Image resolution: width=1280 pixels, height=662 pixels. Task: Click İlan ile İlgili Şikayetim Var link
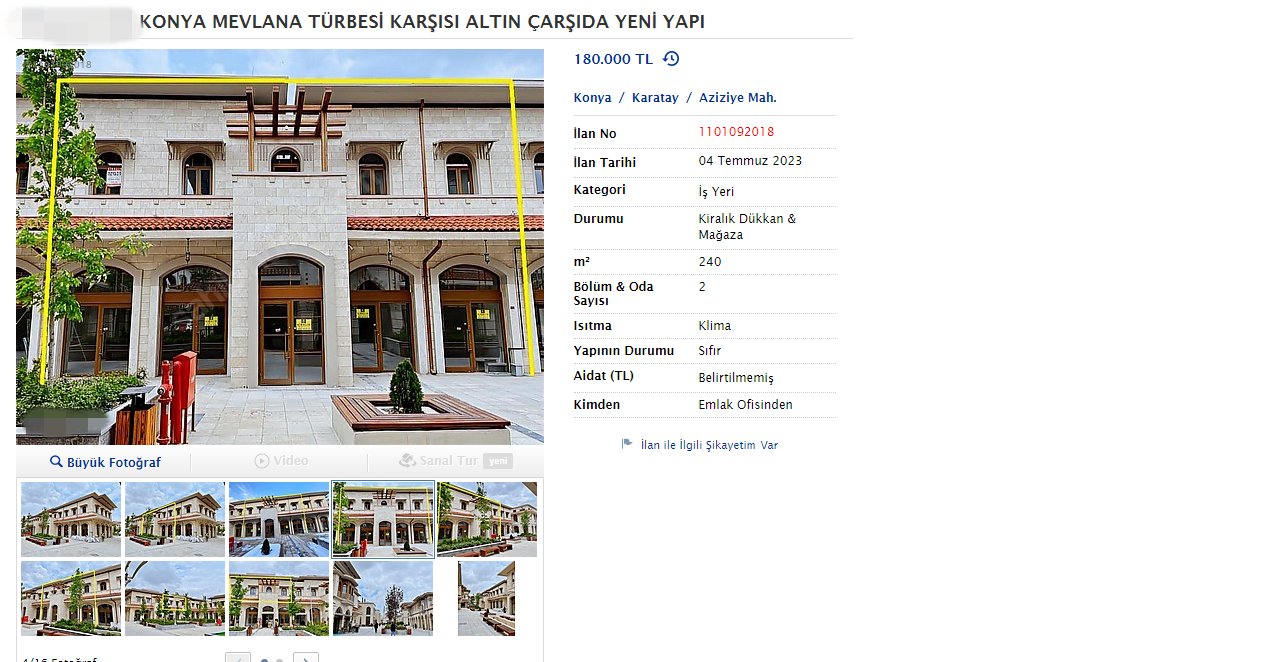coord(709,445)
